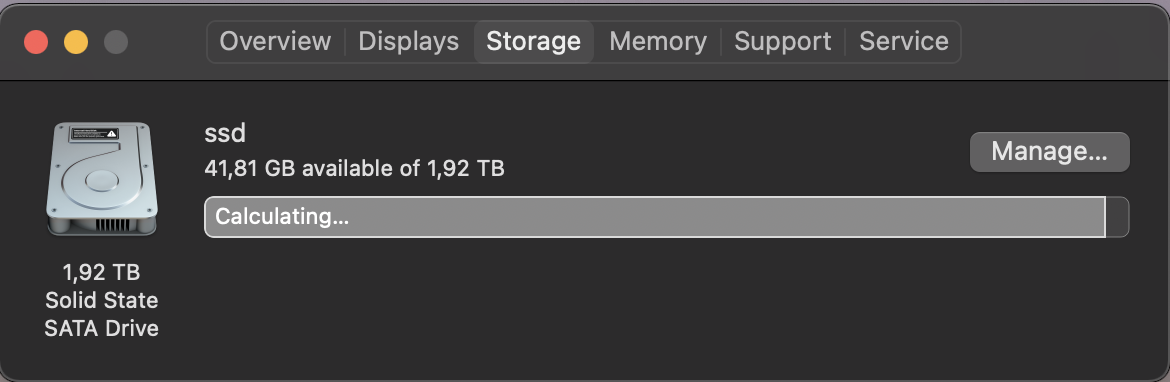The image size is (1170, 382).
Task: Click the Solid State SATA Drive caption
Action: (101, 314)
